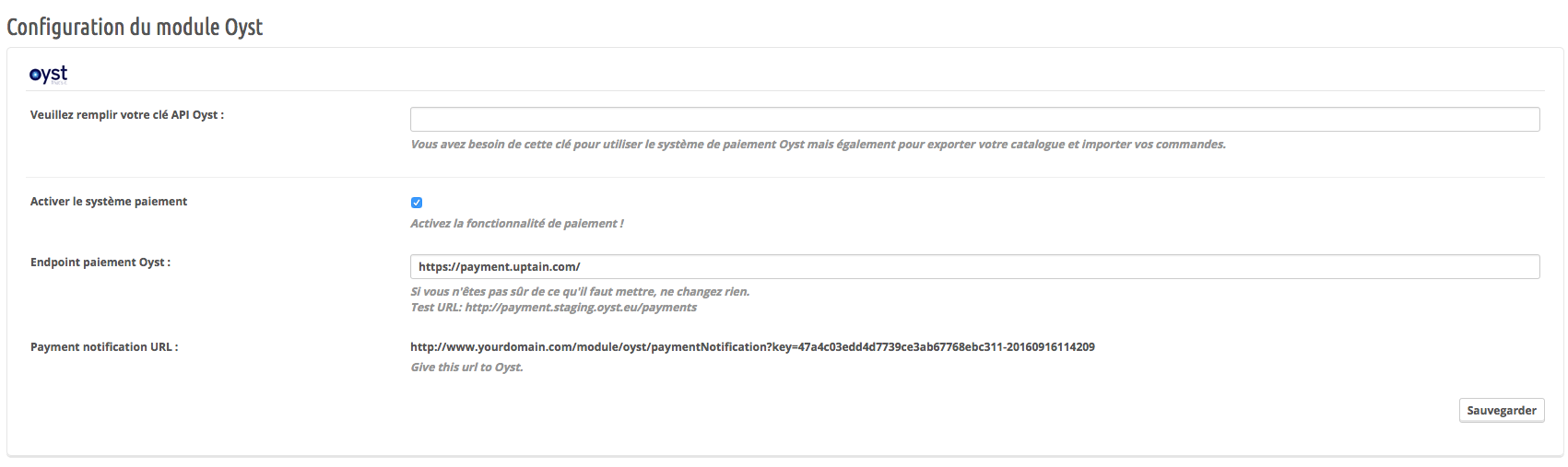Click the Oyst logo in panel header
Screen dimensions: 1568x467
(x=49, y=75)
